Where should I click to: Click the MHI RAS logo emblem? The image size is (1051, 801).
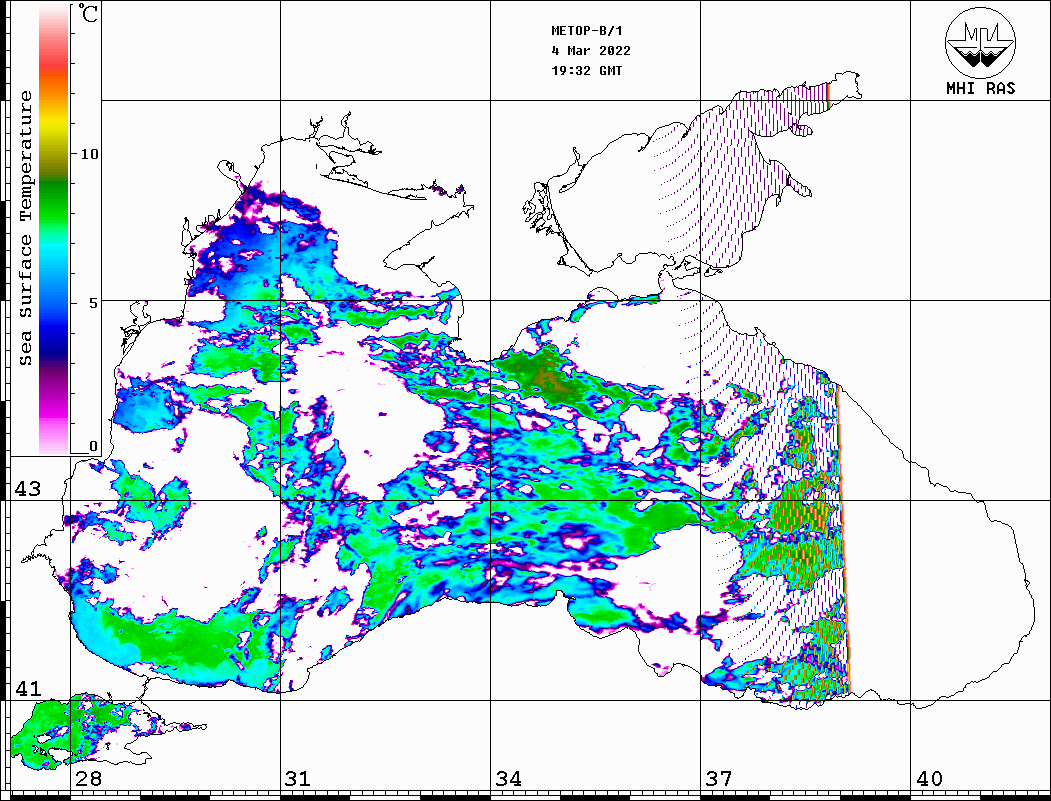981,43
